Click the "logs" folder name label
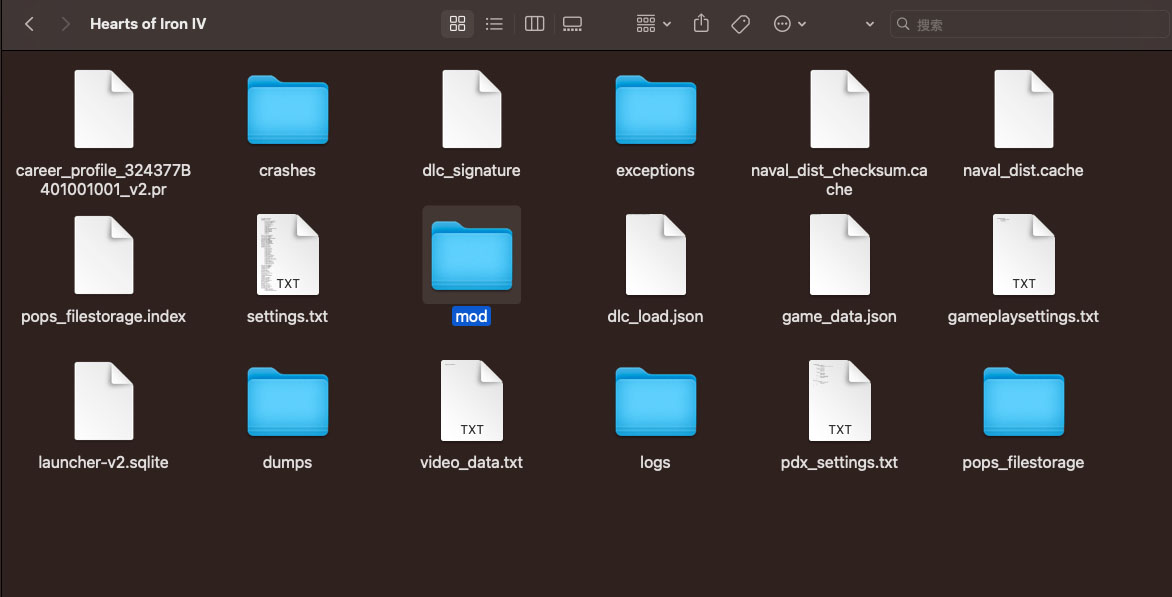 pos(656,463)
